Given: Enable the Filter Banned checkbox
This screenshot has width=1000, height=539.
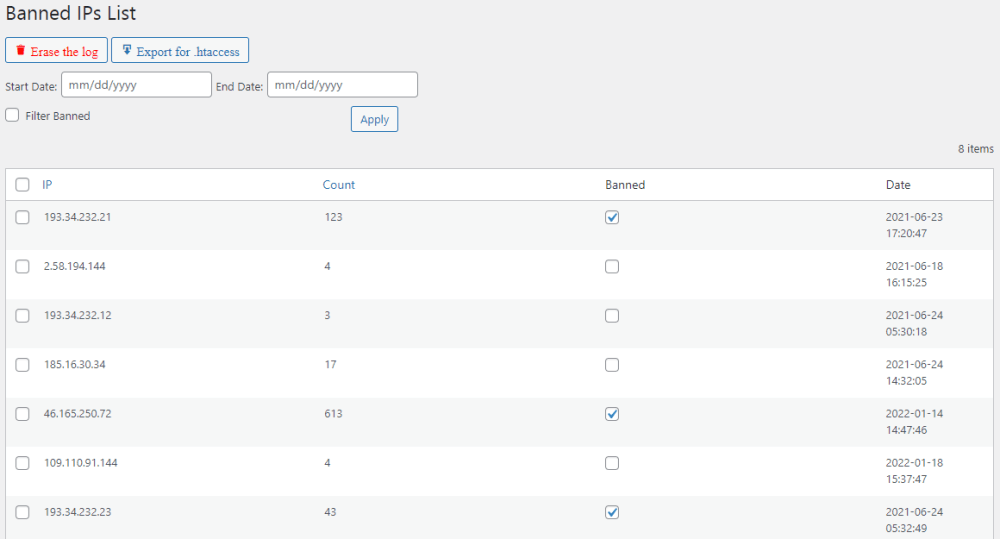Looking at the screenshot, I should (12, 116).
